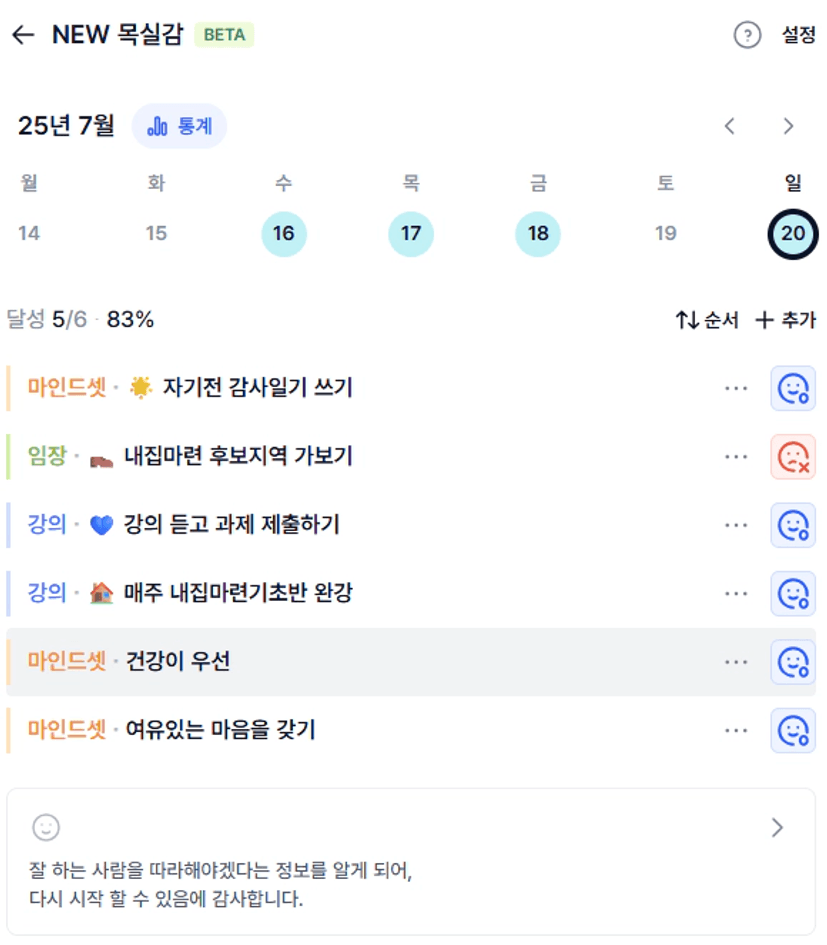Viewport: 827px width, 945px height.
Task: Select date 16 Wednesday in the calendar
Action: click(x=284, y=234)
